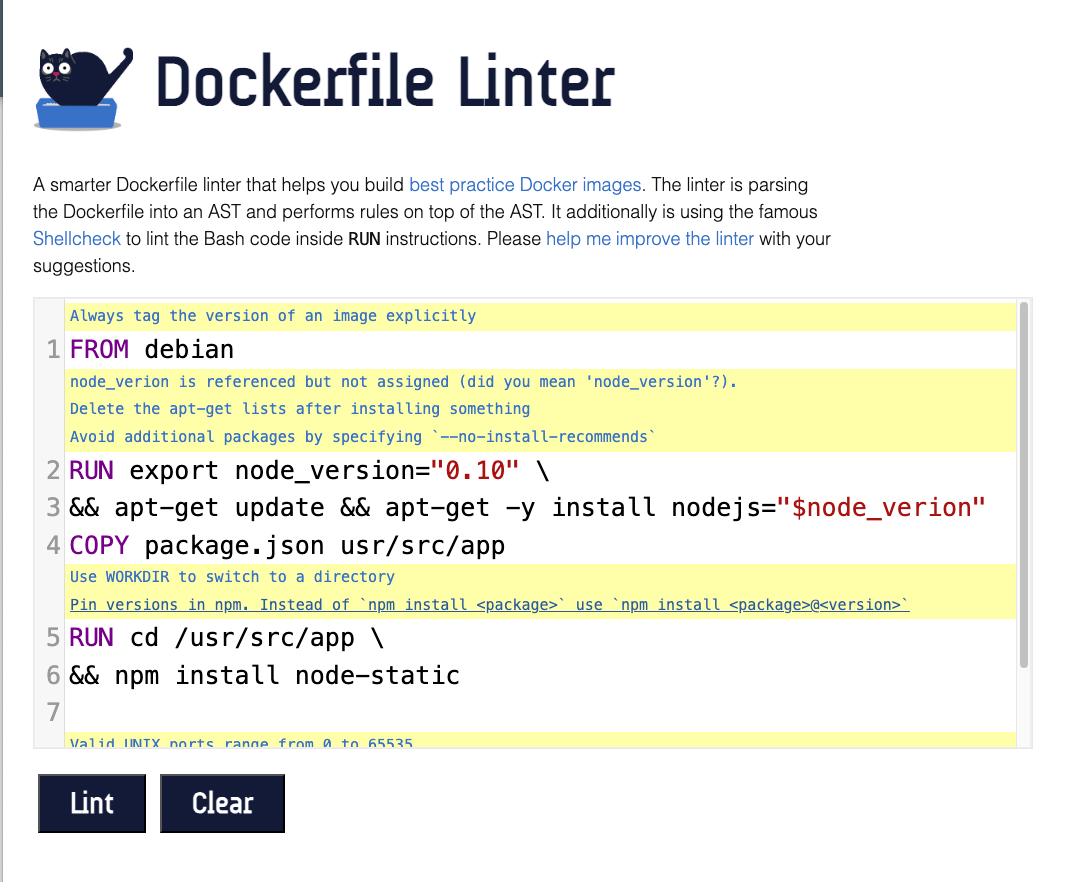Image resolution: width=1076 pixels, height=882 pixels.
Task: Click the RUN cd /usr/src/app line
Action: [x=226, y=638]
